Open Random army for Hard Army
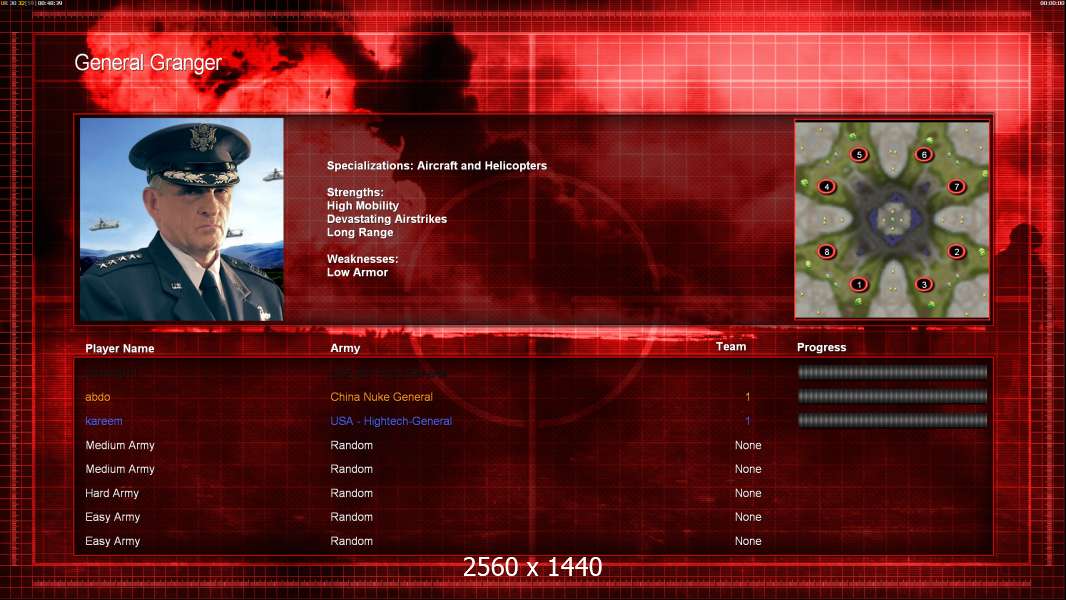Viewport: 1066px width, 600px height. click(351, 493)
